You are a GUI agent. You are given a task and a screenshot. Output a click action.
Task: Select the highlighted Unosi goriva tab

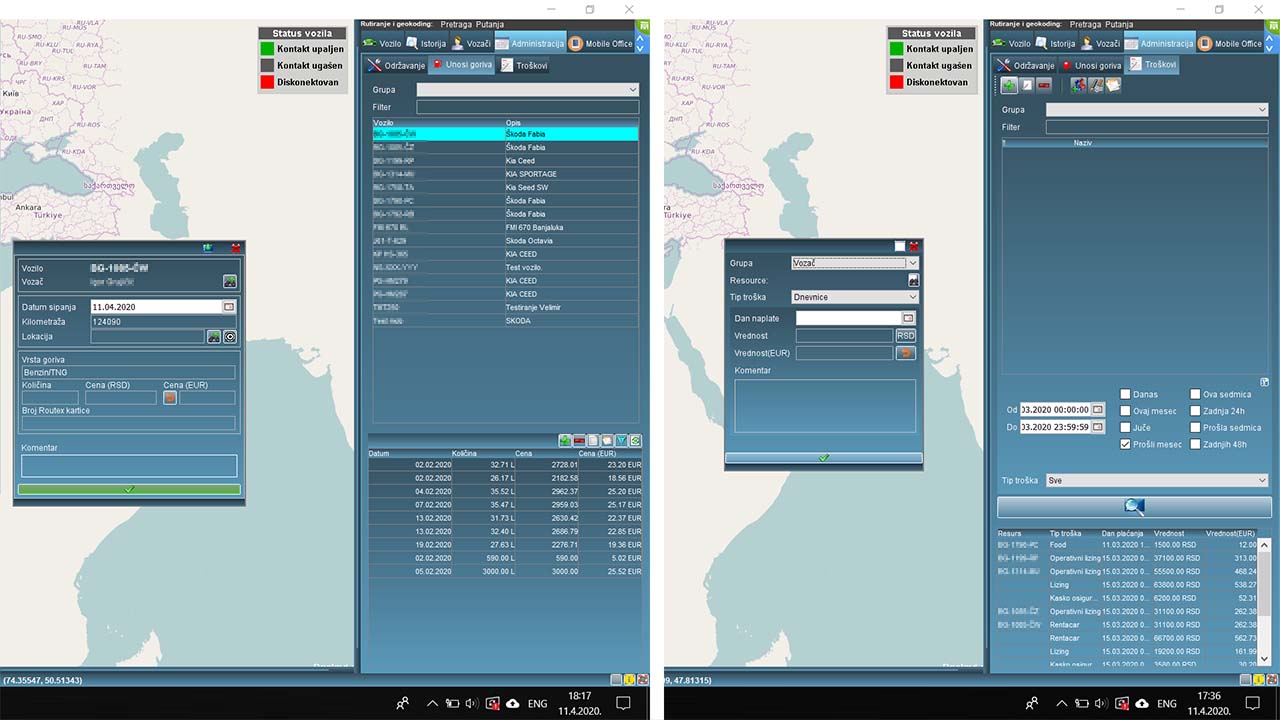pyautogui.click(x=461, y=65)
